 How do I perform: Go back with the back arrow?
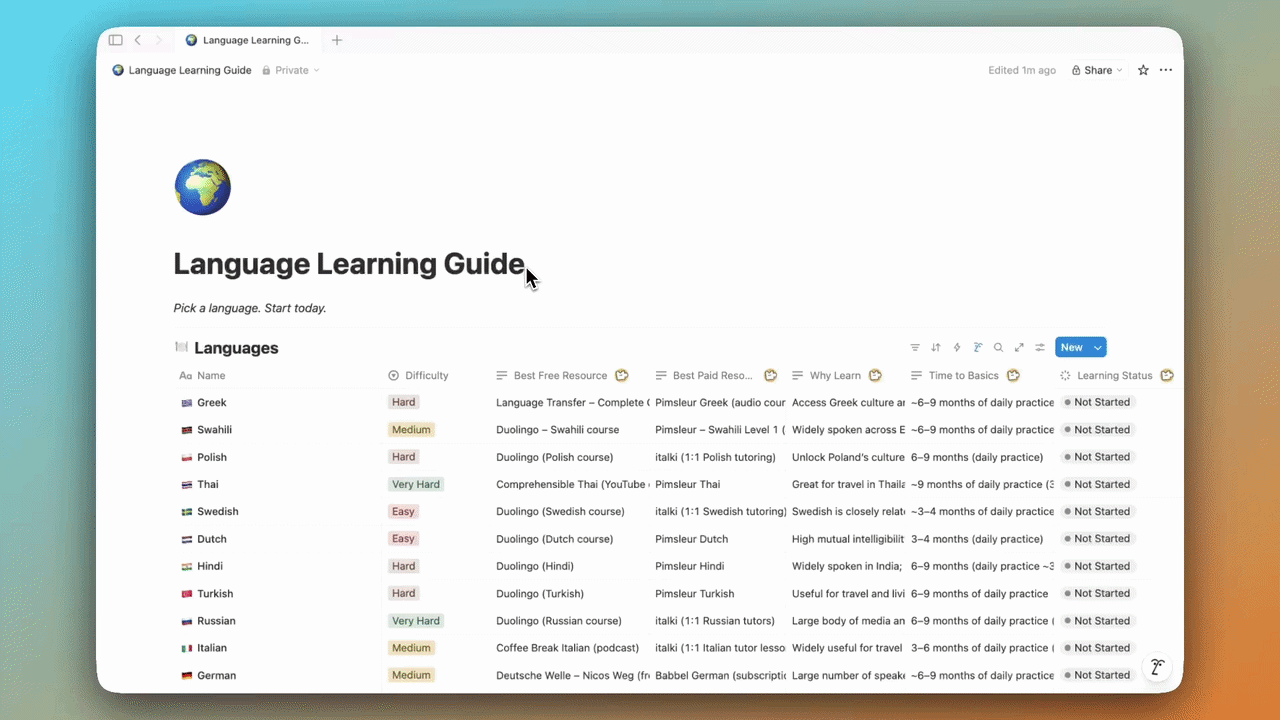[137, 40]
